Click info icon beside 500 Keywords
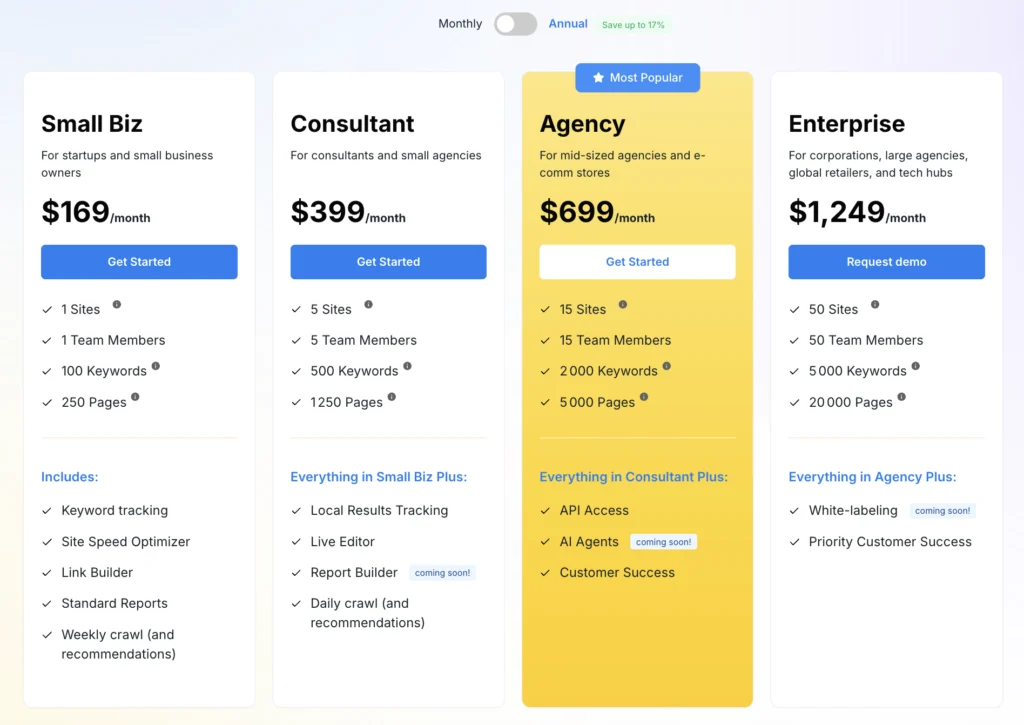The width and height of the screenshot is (1024, 725). (407, 366)
